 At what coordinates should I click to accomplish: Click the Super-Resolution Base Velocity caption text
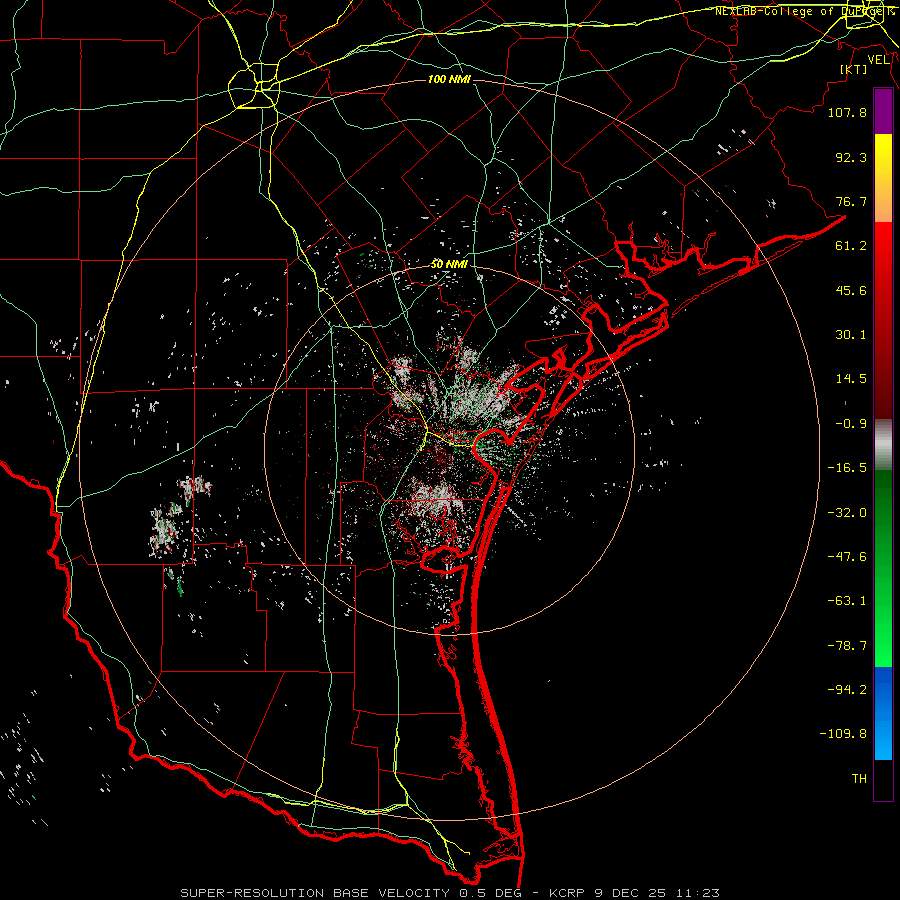pos(449,893)
